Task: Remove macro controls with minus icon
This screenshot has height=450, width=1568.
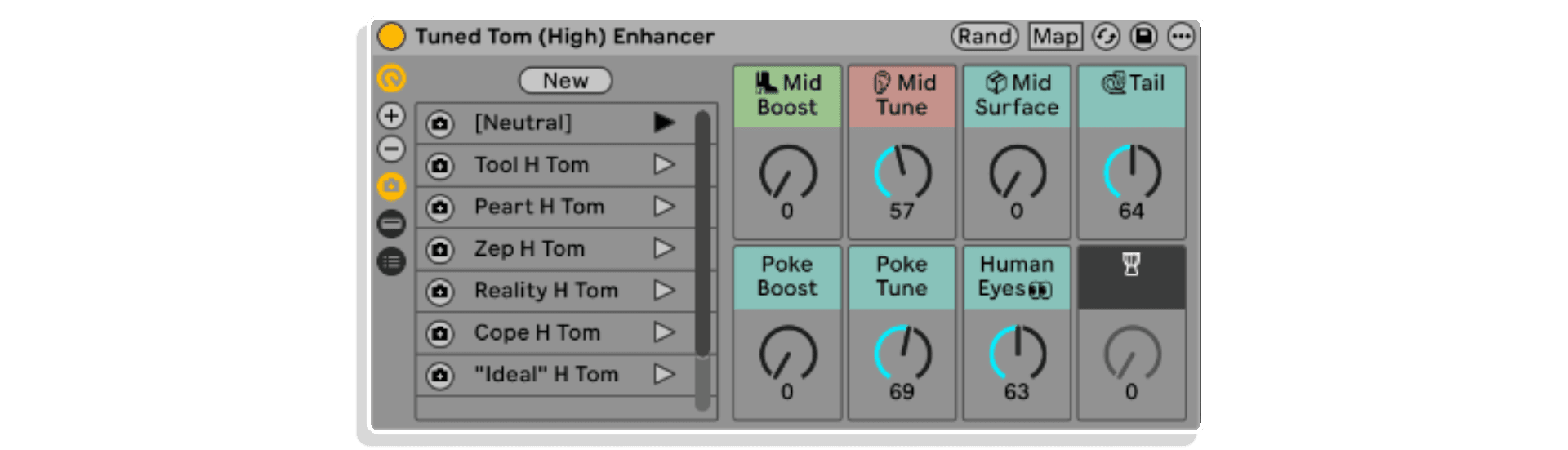Action: coord(391,149)
